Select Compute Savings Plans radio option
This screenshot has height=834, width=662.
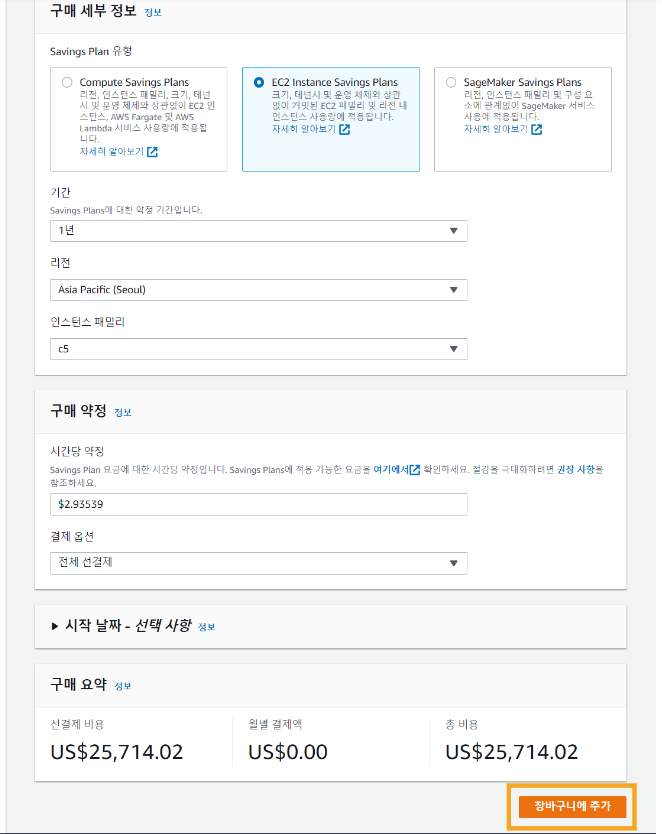(x=67, y=82)
